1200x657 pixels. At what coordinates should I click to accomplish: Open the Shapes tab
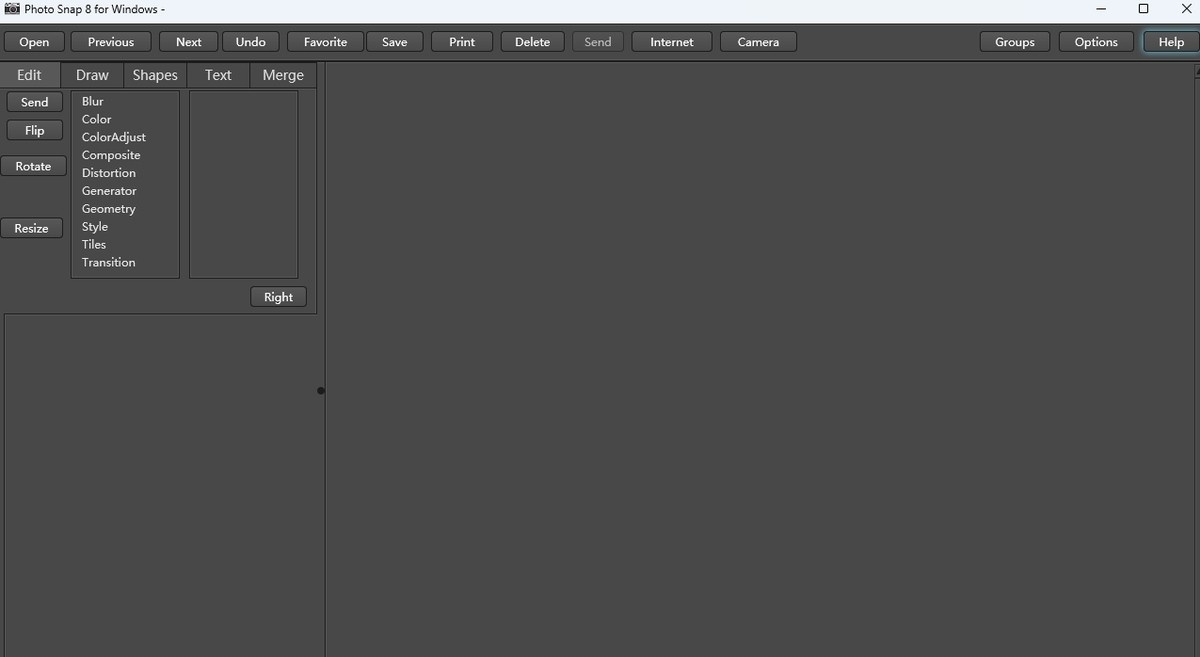coord(155,75)
